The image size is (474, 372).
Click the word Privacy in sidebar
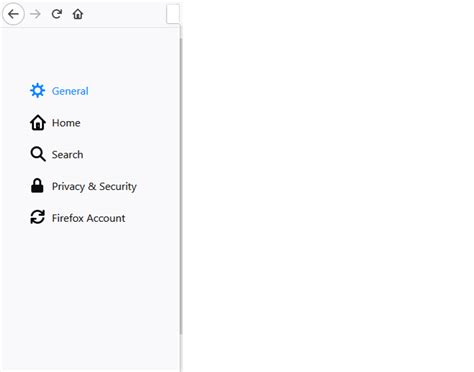point(68,186)
